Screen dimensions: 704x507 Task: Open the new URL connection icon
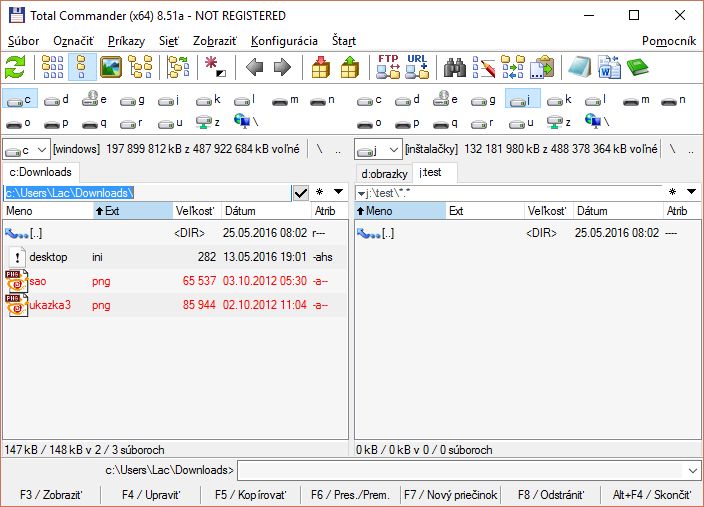pyautogui.click(x=417, y=67)
